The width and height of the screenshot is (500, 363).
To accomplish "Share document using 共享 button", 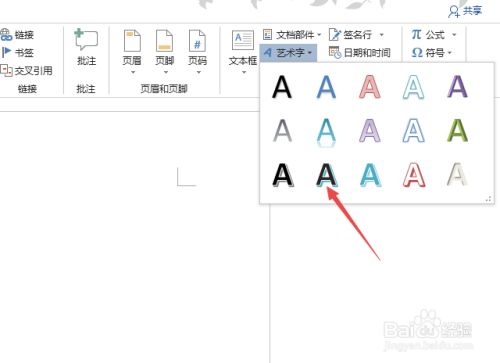I will click(465, 11).
